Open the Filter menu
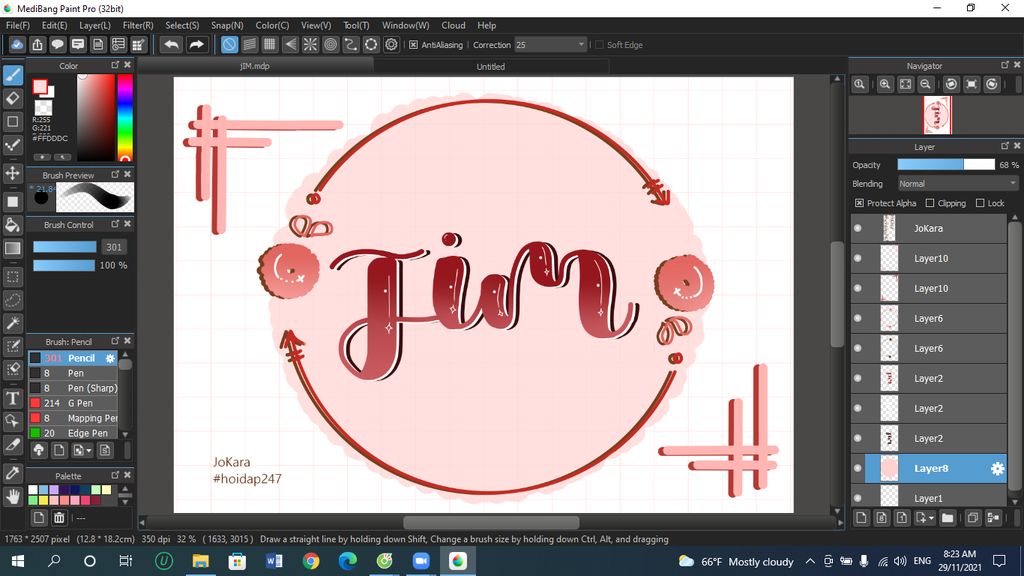The image size is (1024, 576). point(138,25)
